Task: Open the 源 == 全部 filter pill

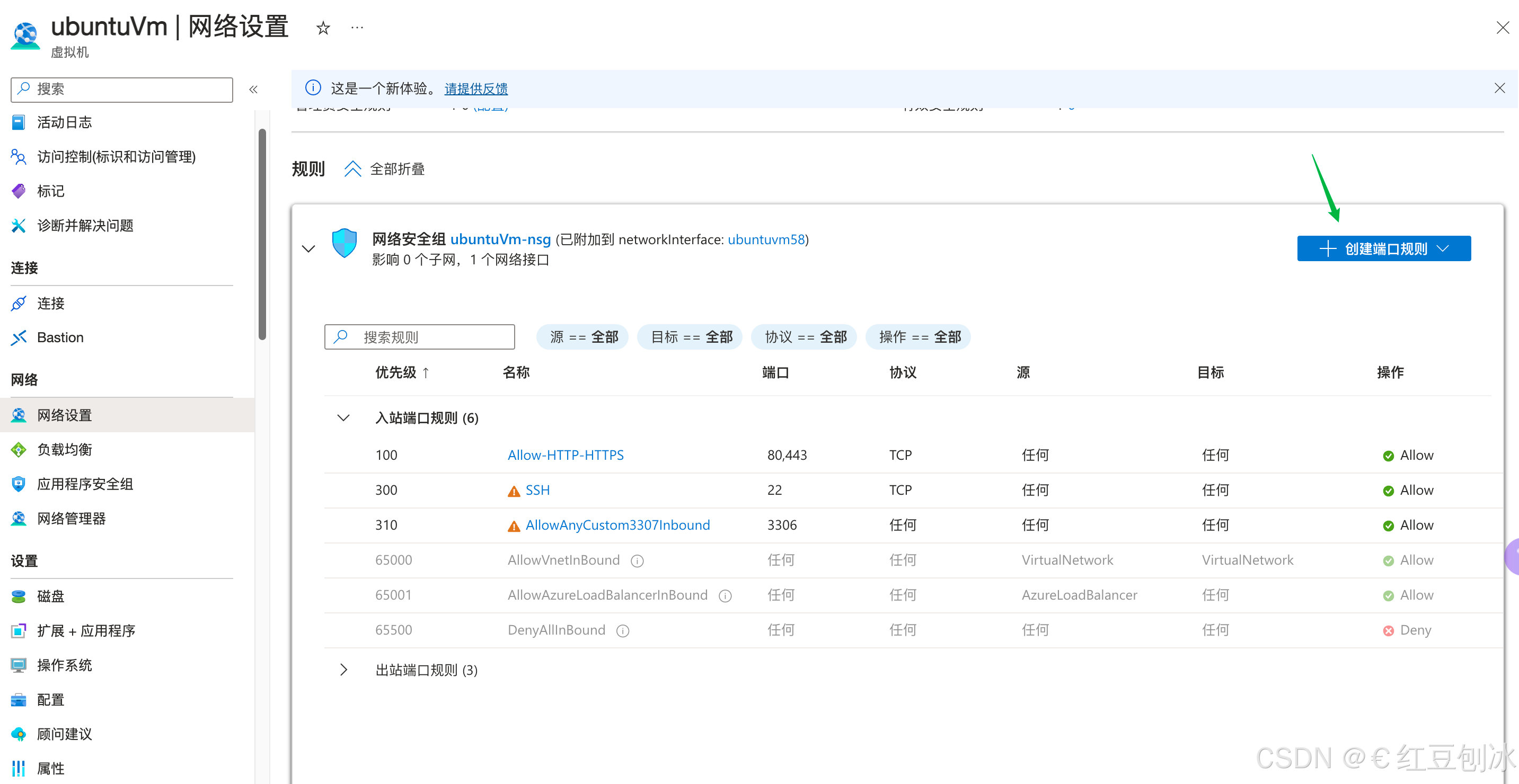Action: point(582,337)
